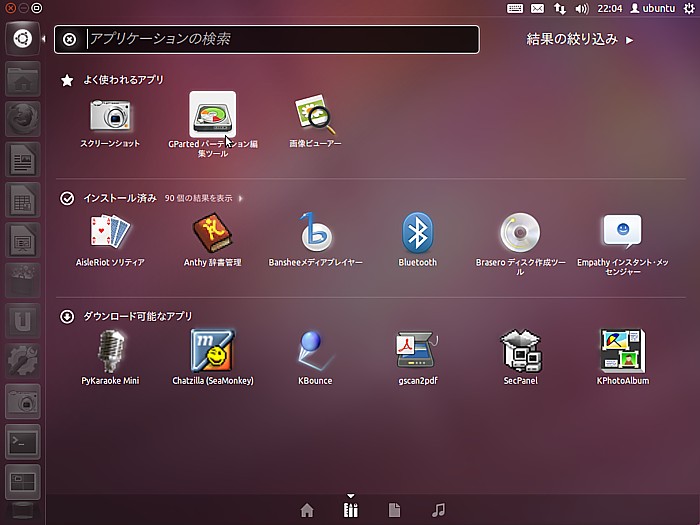Open Ubuntu One from launcher
Screen dimensions: 700x525
pyautogui.click(x=23, y=321)
